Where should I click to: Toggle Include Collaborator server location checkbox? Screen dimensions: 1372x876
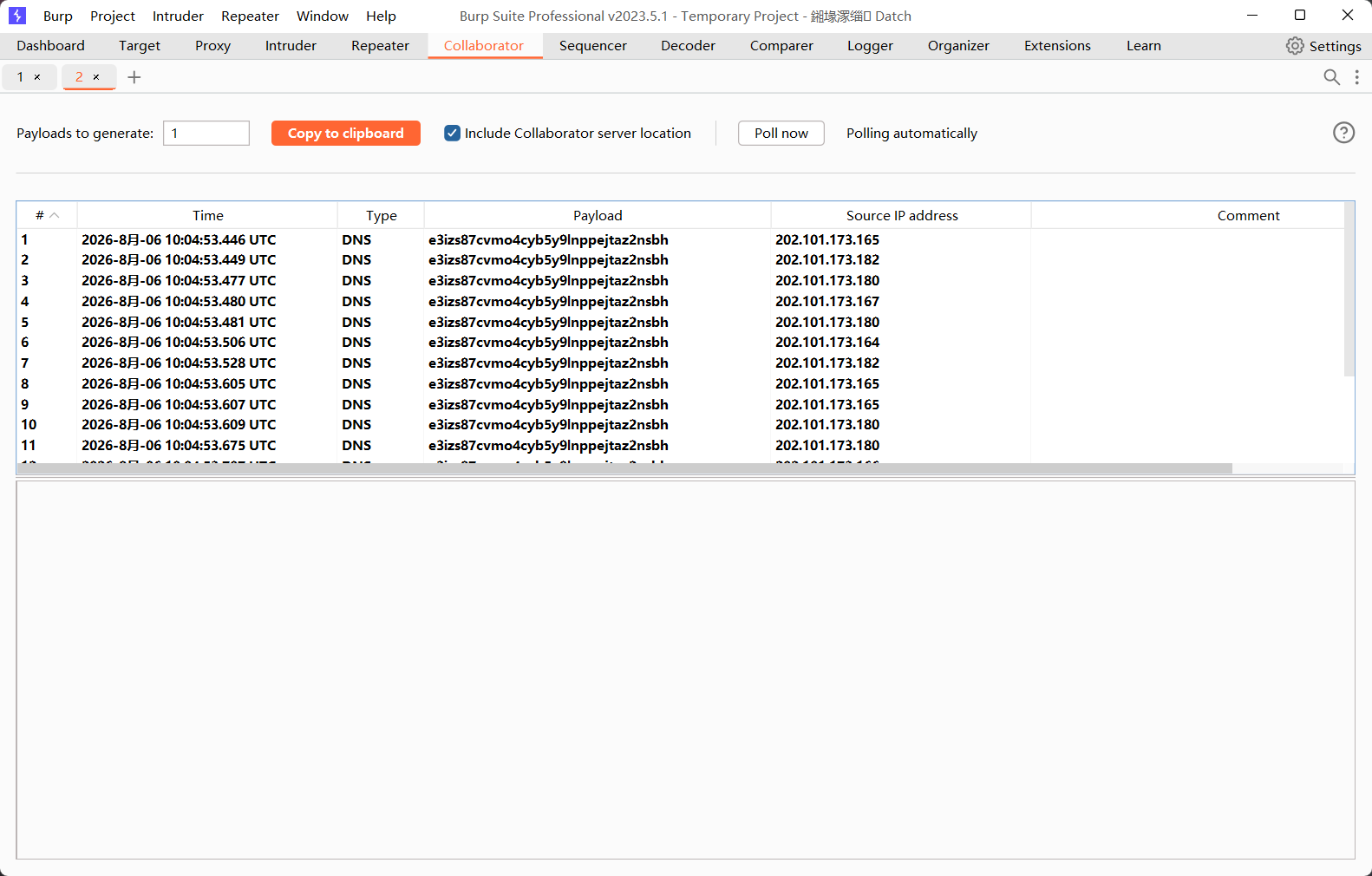(452, 133)
